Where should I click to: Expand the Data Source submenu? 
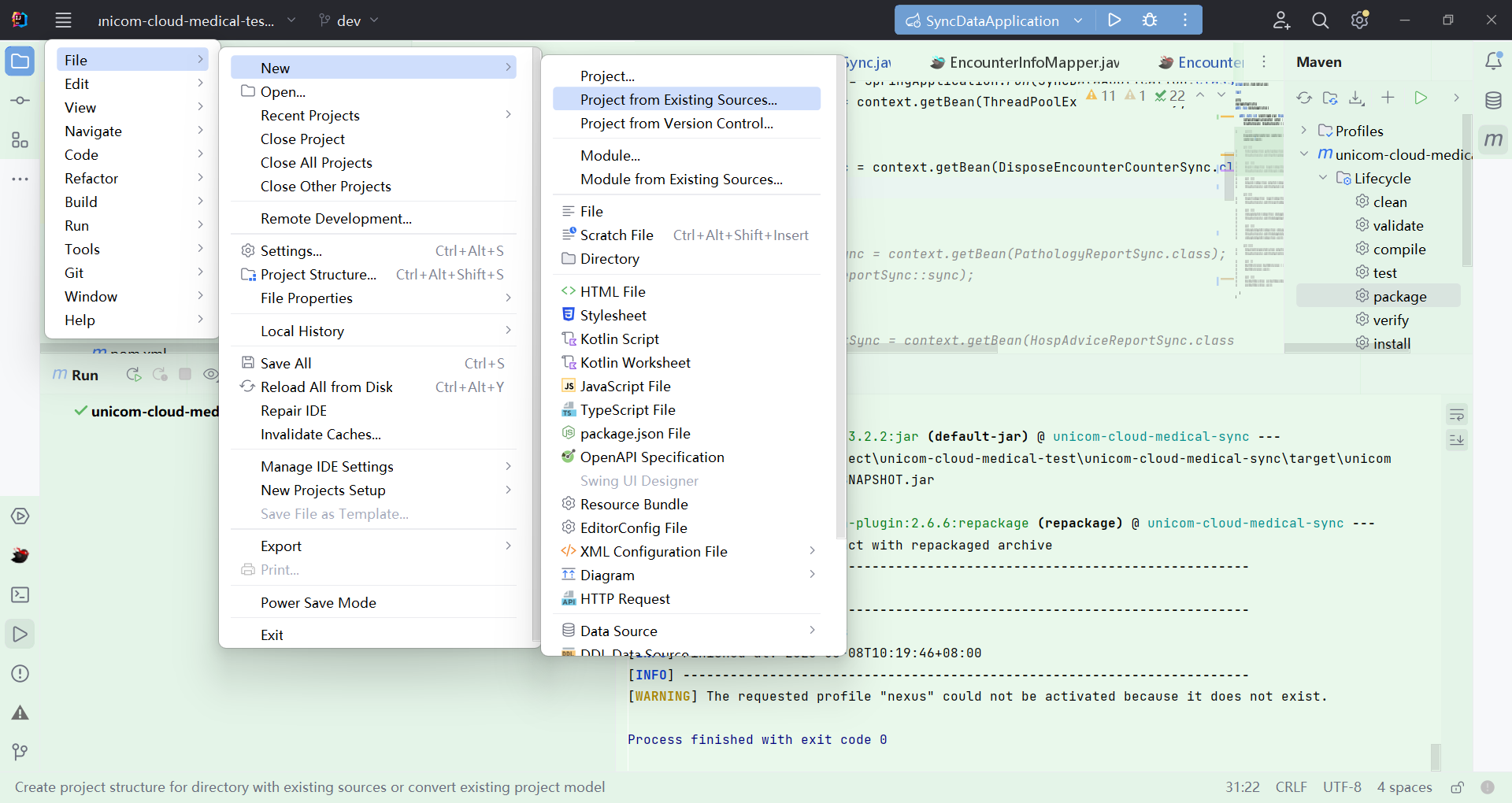point(687,631)
